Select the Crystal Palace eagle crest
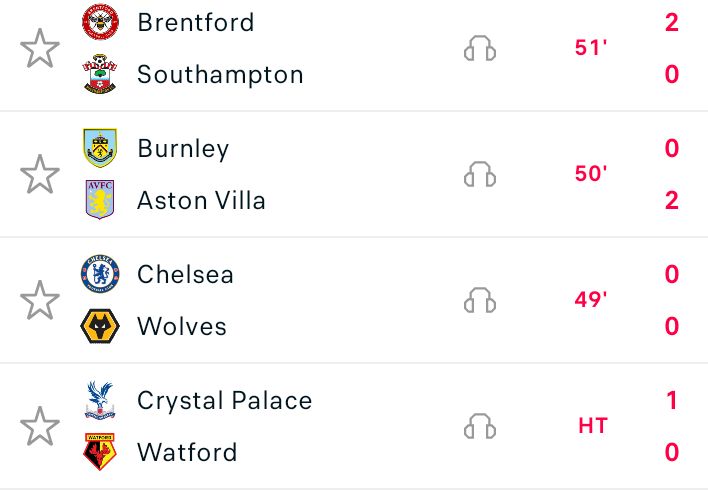The image size is (708, 492). point(100,400)
